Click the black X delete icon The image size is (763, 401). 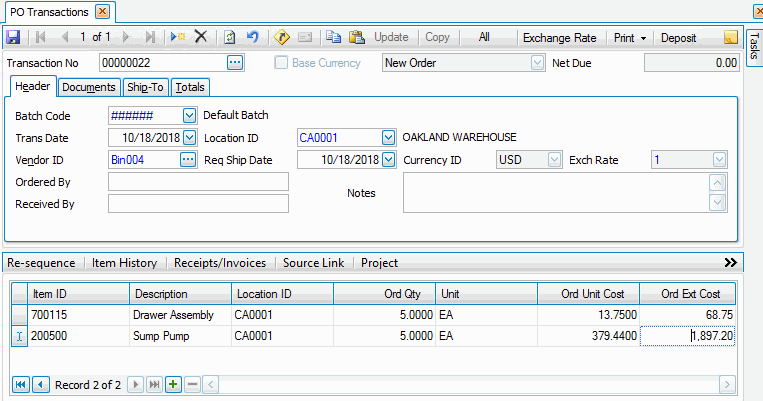(200, 37)
